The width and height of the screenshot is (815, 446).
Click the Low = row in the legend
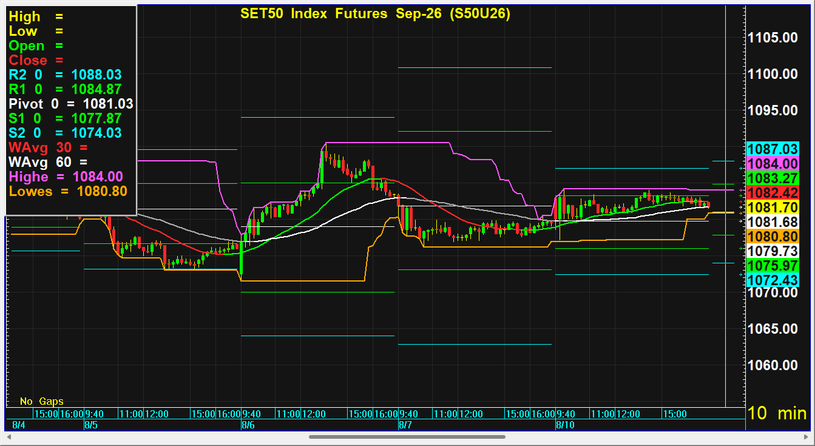[36, 31]
